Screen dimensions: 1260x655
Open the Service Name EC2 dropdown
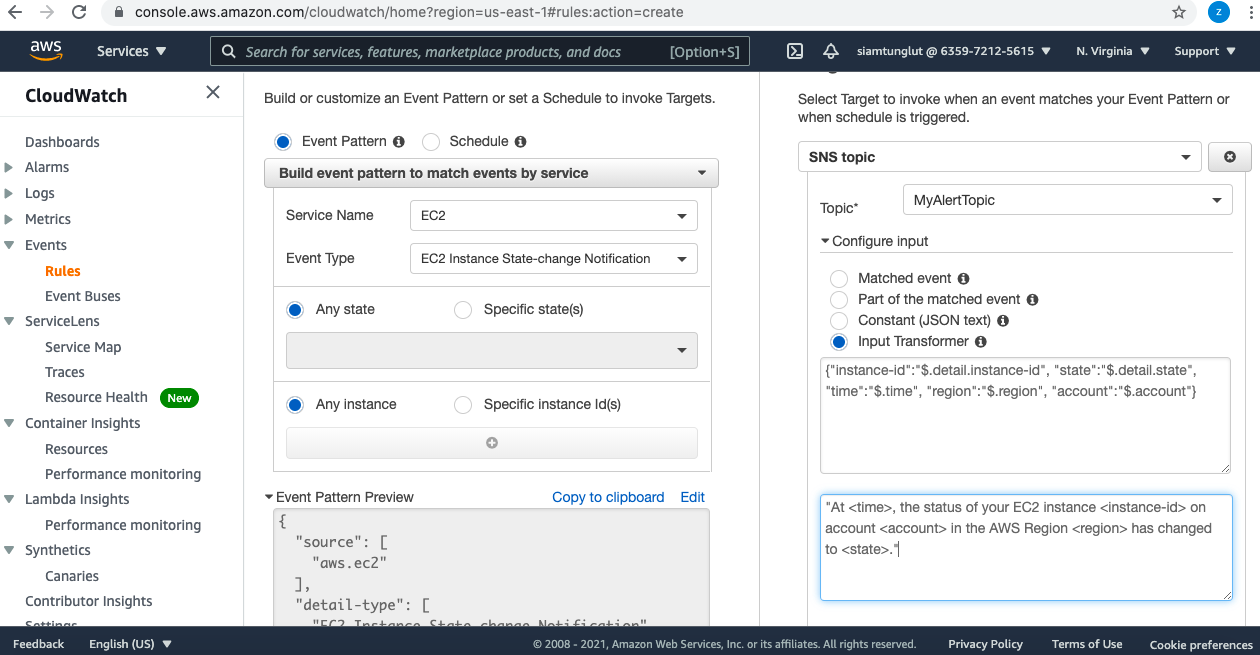click(x=554, y=215)
